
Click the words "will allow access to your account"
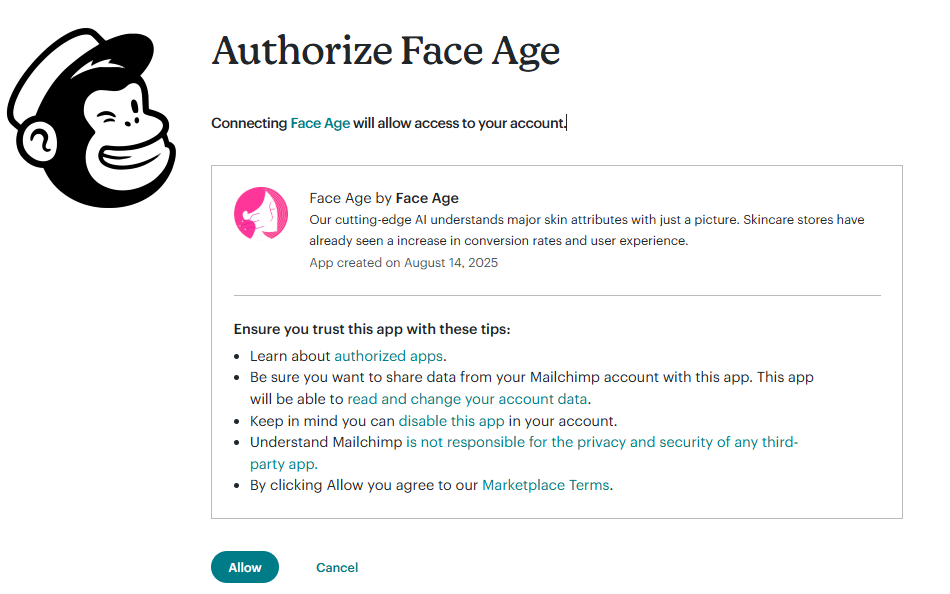[x=459, y=123]
